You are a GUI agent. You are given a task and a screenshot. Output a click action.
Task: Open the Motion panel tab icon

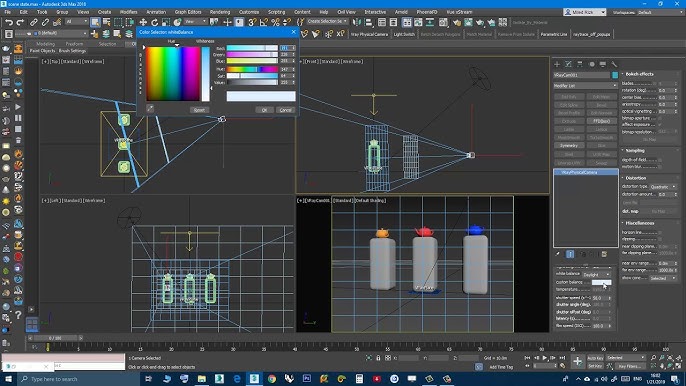tap(592, 64)
